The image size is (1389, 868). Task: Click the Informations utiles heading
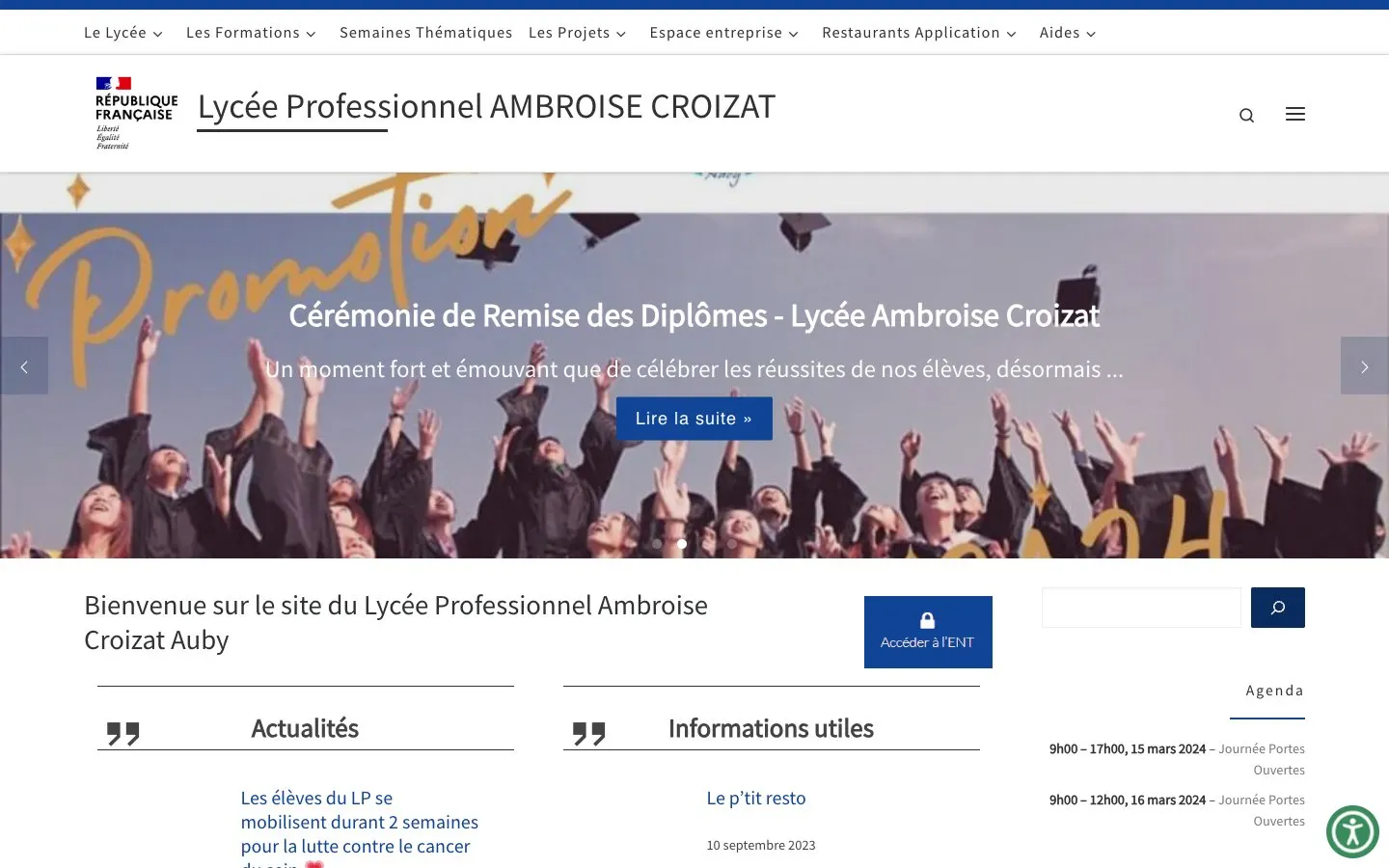tap(771, 728)
